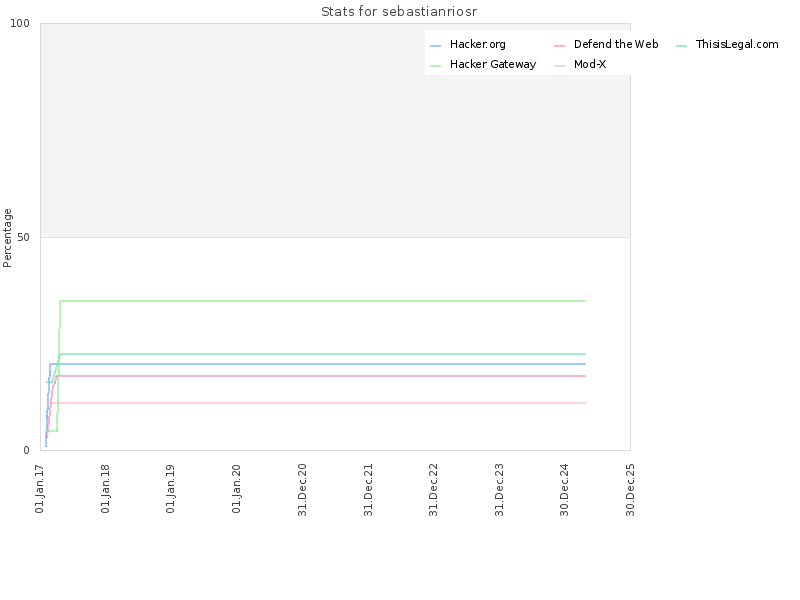
Task: Click the 30.Dec.24 date label
Action: pos(564,489)
